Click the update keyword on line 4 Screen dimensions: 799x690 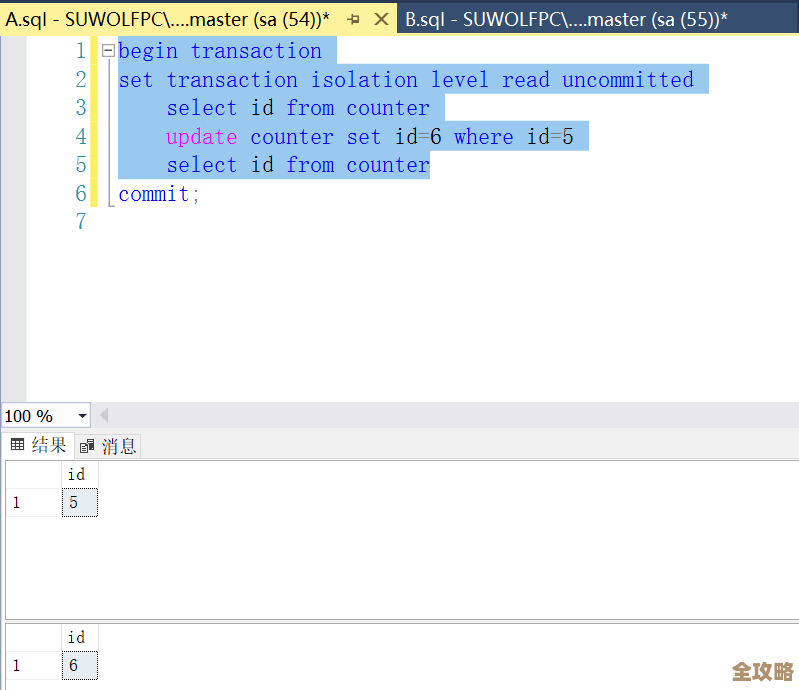201,137
